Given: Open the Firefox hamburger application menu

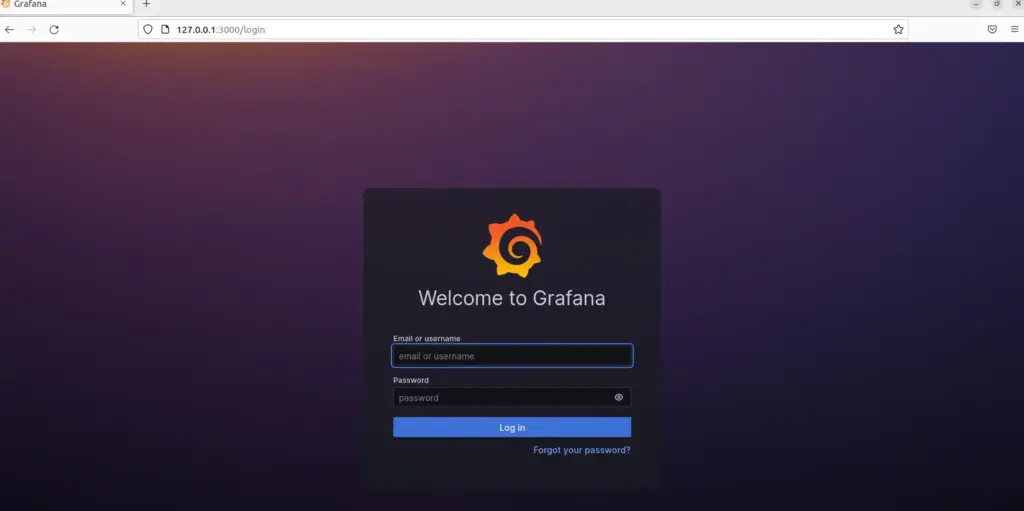Looking at the screenshot, I should 1014,29.
